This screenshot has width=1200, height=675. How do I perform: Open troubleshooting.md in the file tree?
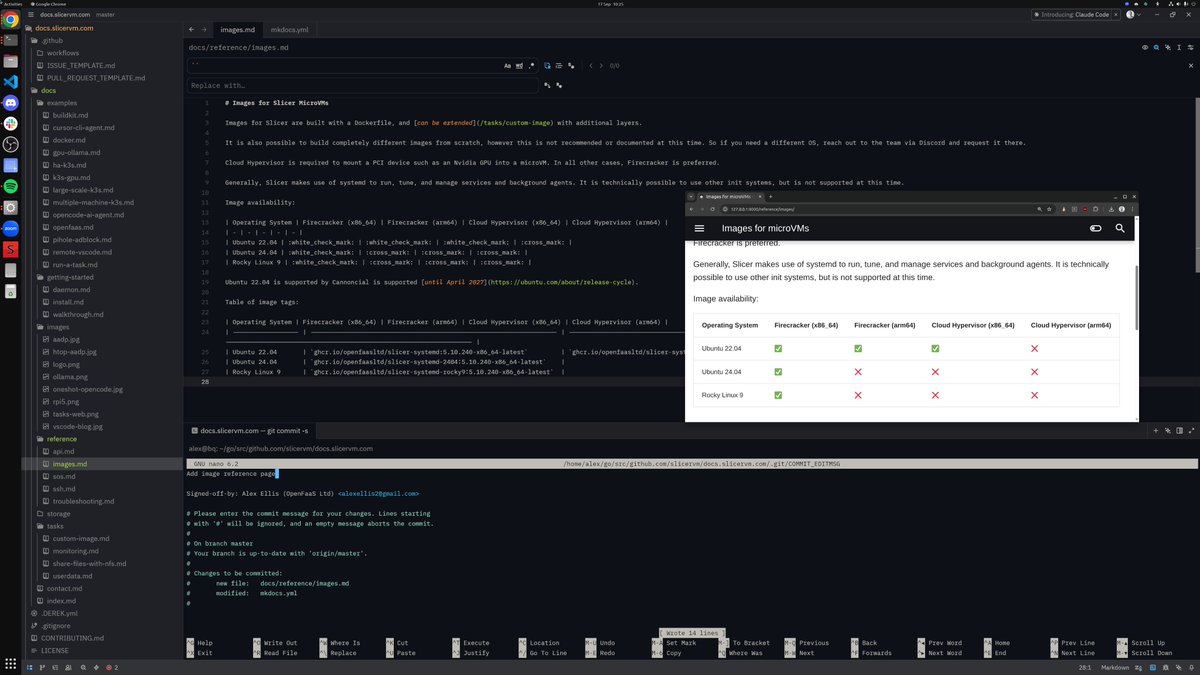coord(83,501)
